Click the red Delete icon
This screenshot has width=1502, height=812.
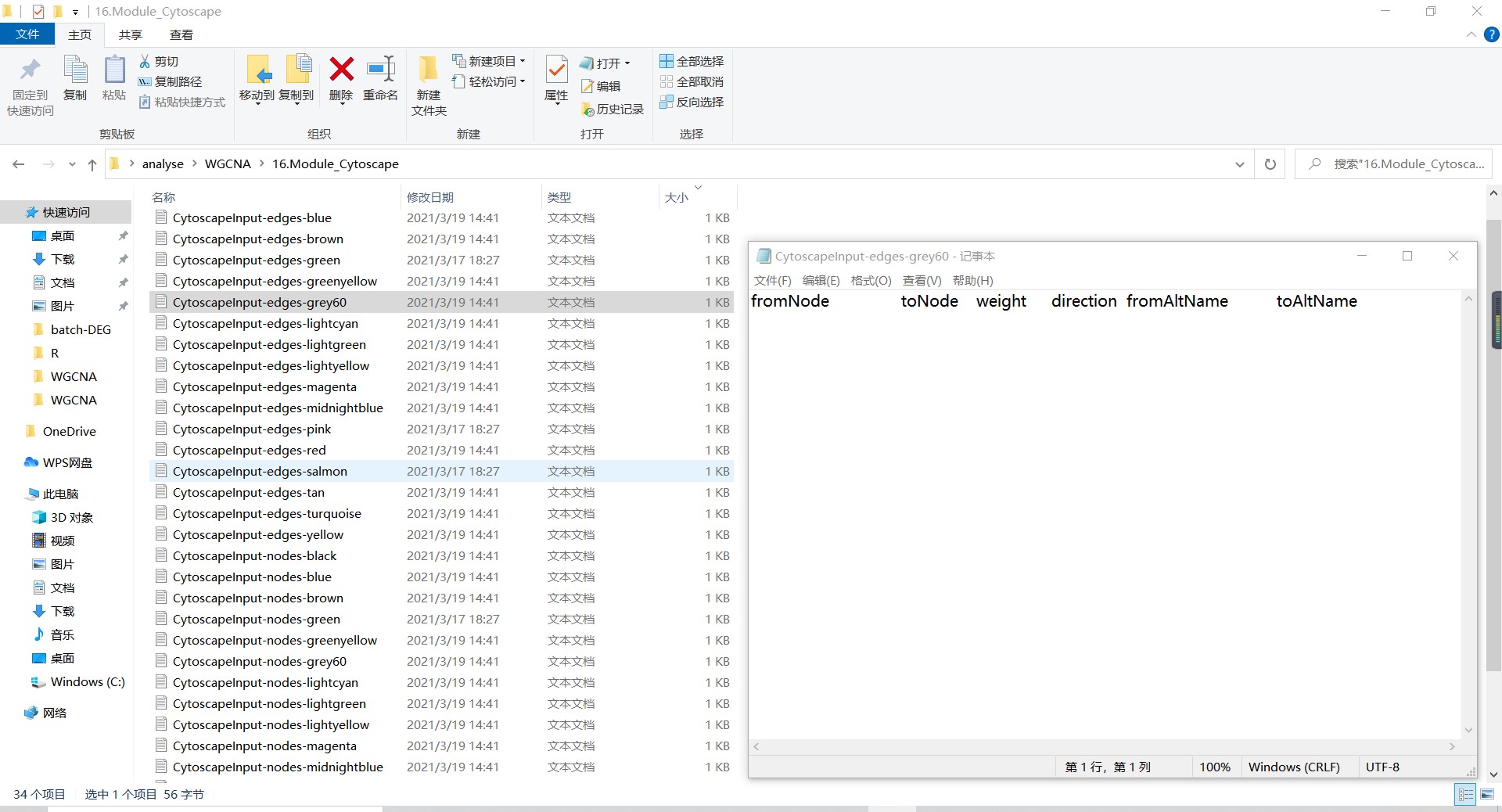tap(341, 70)
